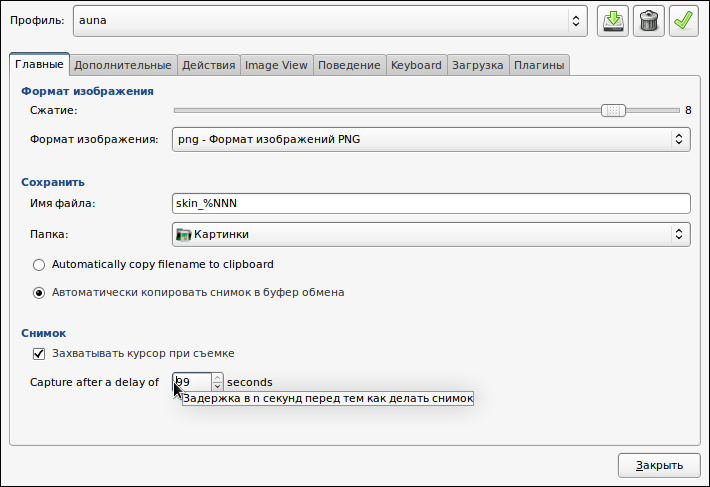Save the current profile icon
The height and width of the screenshot is (487, 710).
click(613, 21)
